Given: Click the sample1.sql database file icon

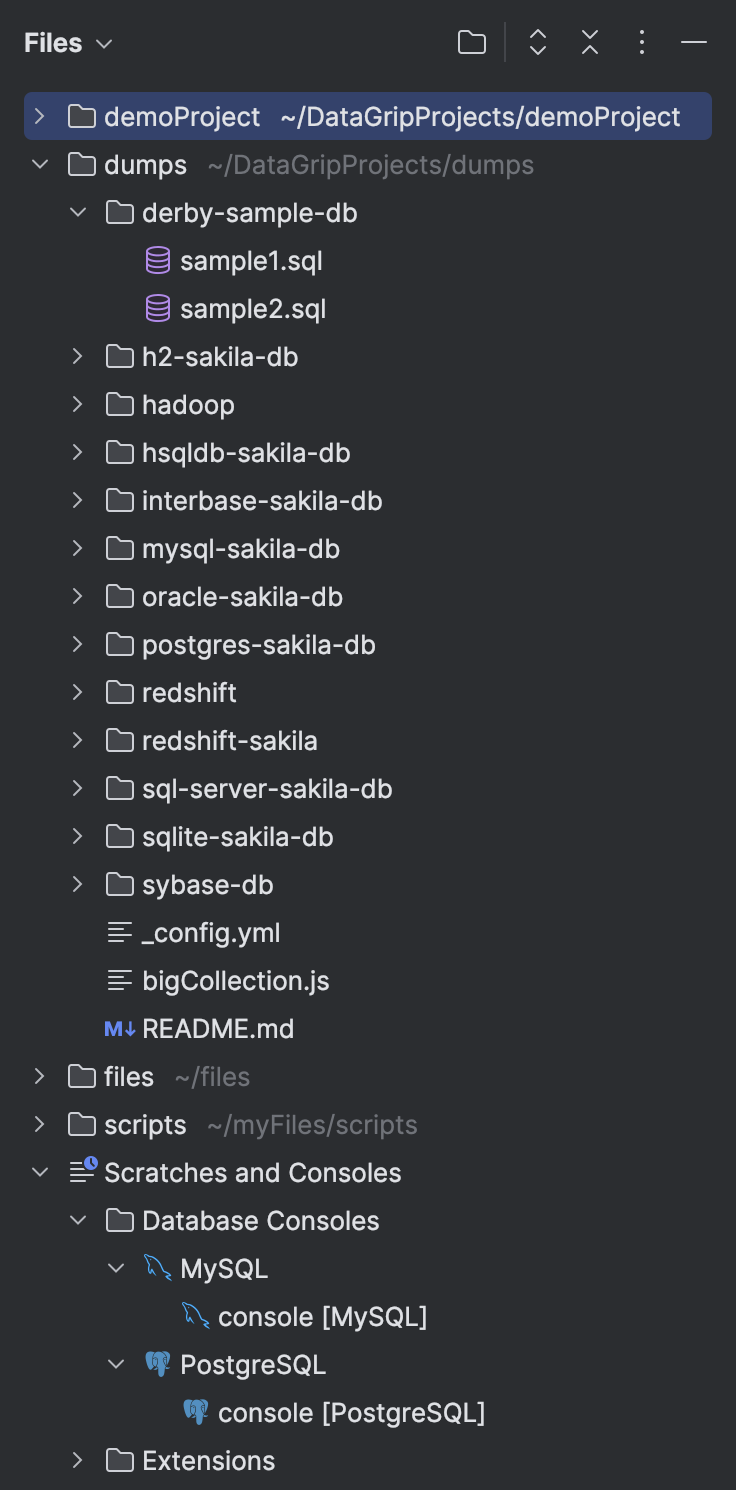Looking at the screenshot, I should (x=158, y=261).
